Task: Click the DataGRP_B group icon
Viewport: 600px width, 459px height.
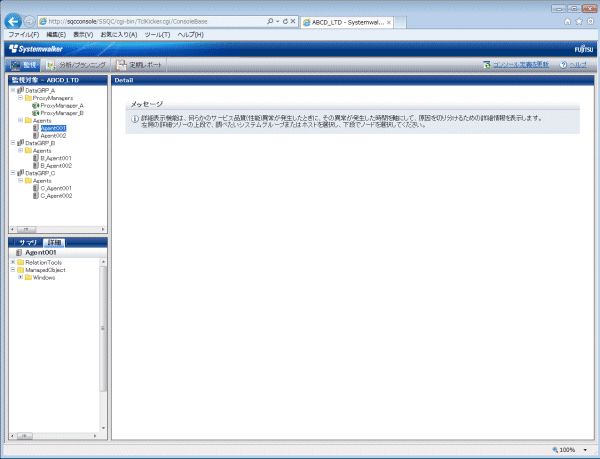Action: coord(20,143)
